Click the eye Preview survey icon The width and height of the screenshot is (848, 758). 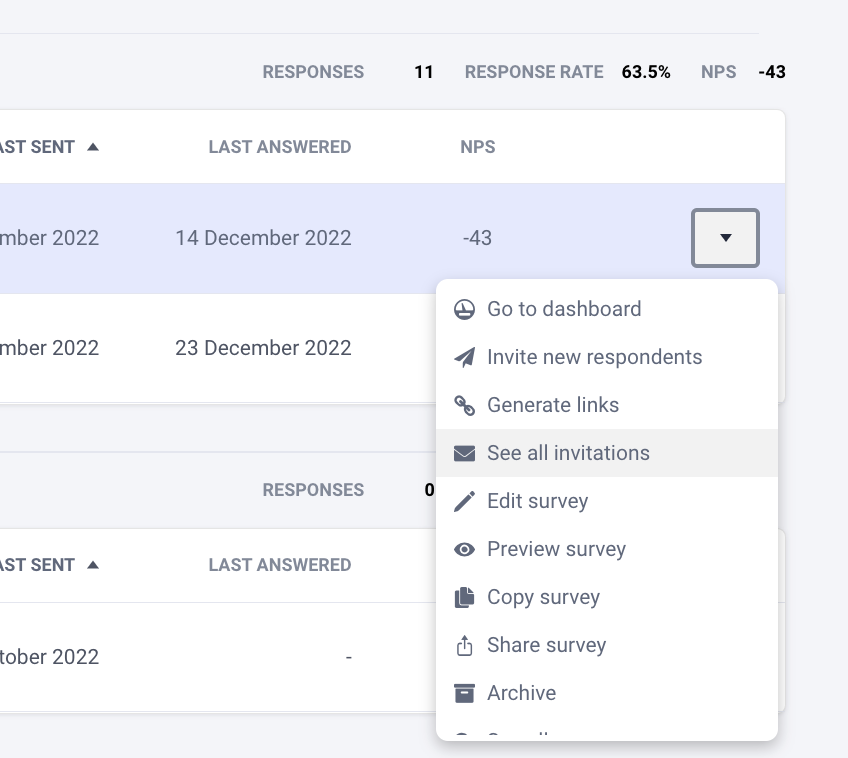point(464,549)
